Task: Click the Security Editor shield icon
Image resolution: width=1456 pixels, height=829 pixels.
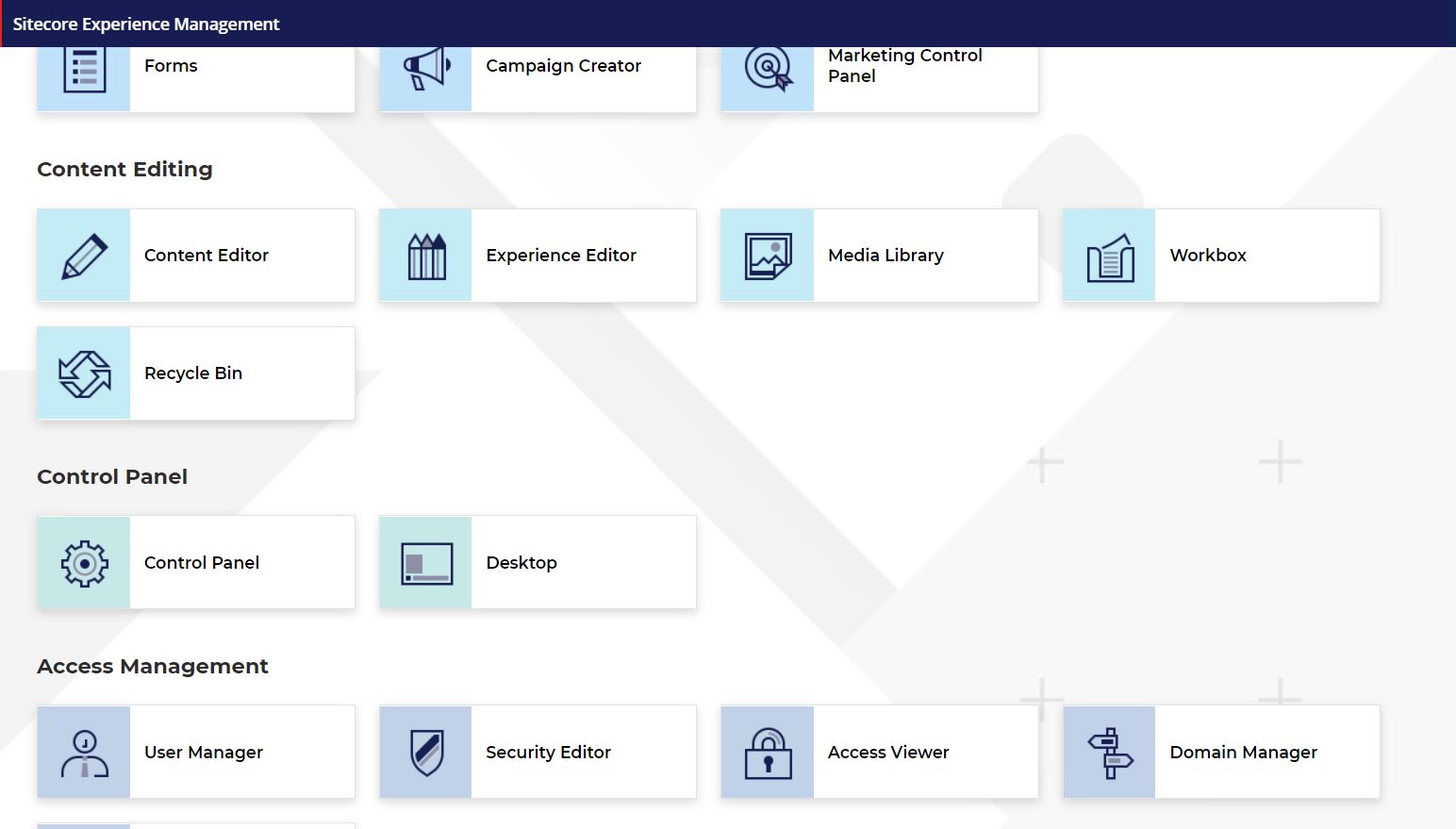Action: click(x=426, y=753)
